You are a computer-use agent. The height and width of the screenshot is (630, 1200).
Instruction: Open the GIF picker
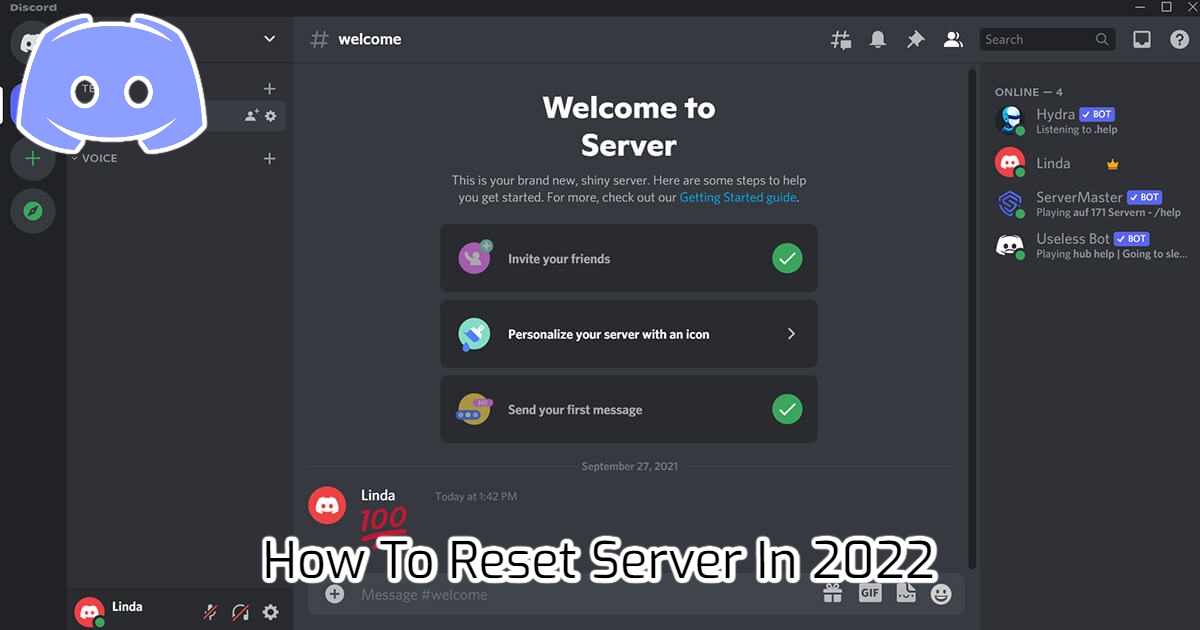click(870, 594)
